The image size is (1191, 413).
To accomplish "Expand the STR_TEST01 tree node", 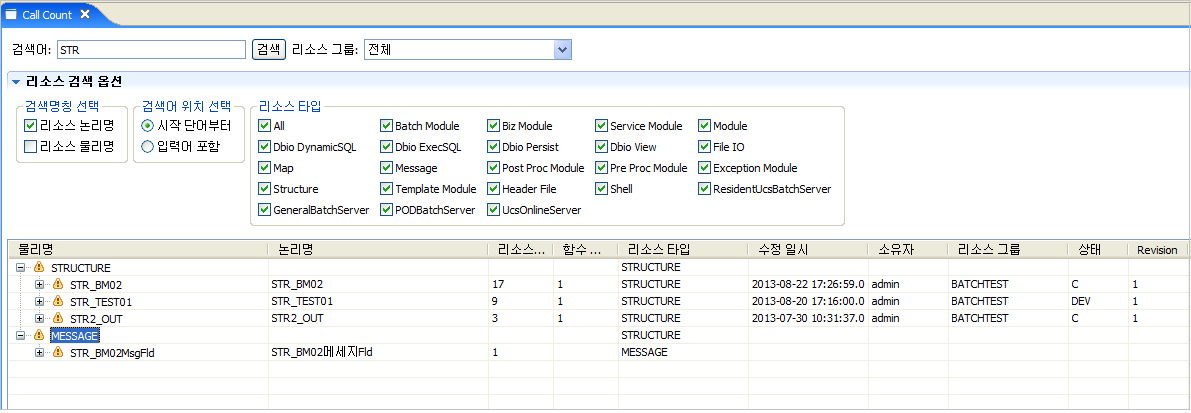I will [40, 302].
